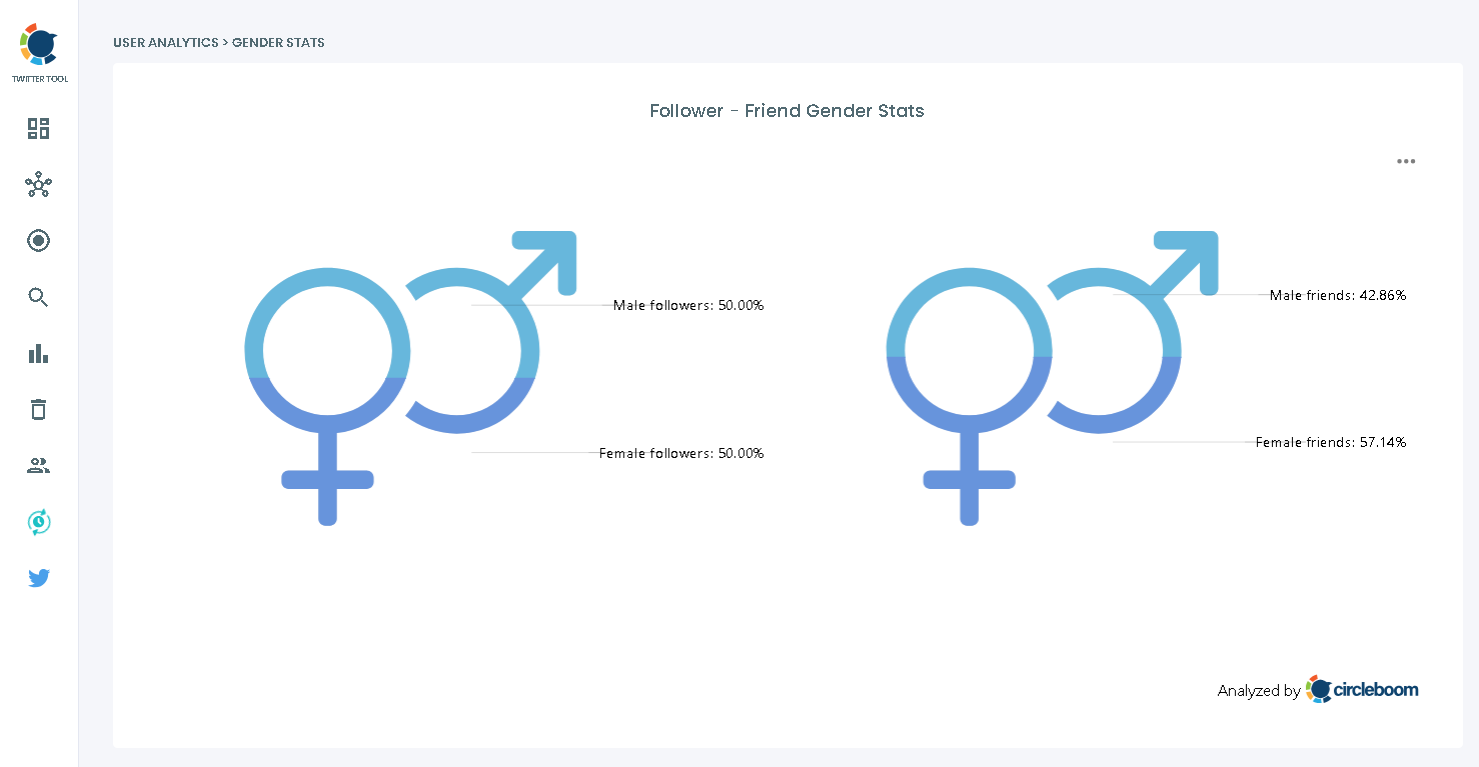Click the Female friends 57.14% label
The width and height of the screenshot is (1479, 767).
pos(1331,442)
